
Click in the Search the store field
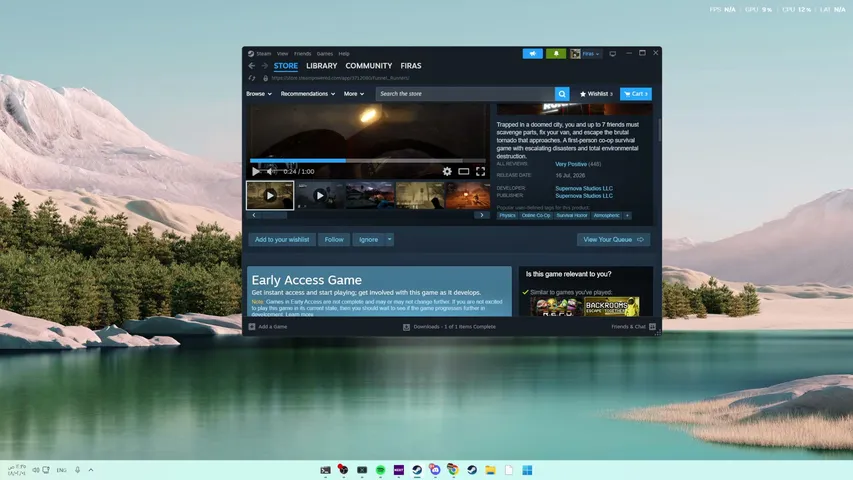coord(465,94)
